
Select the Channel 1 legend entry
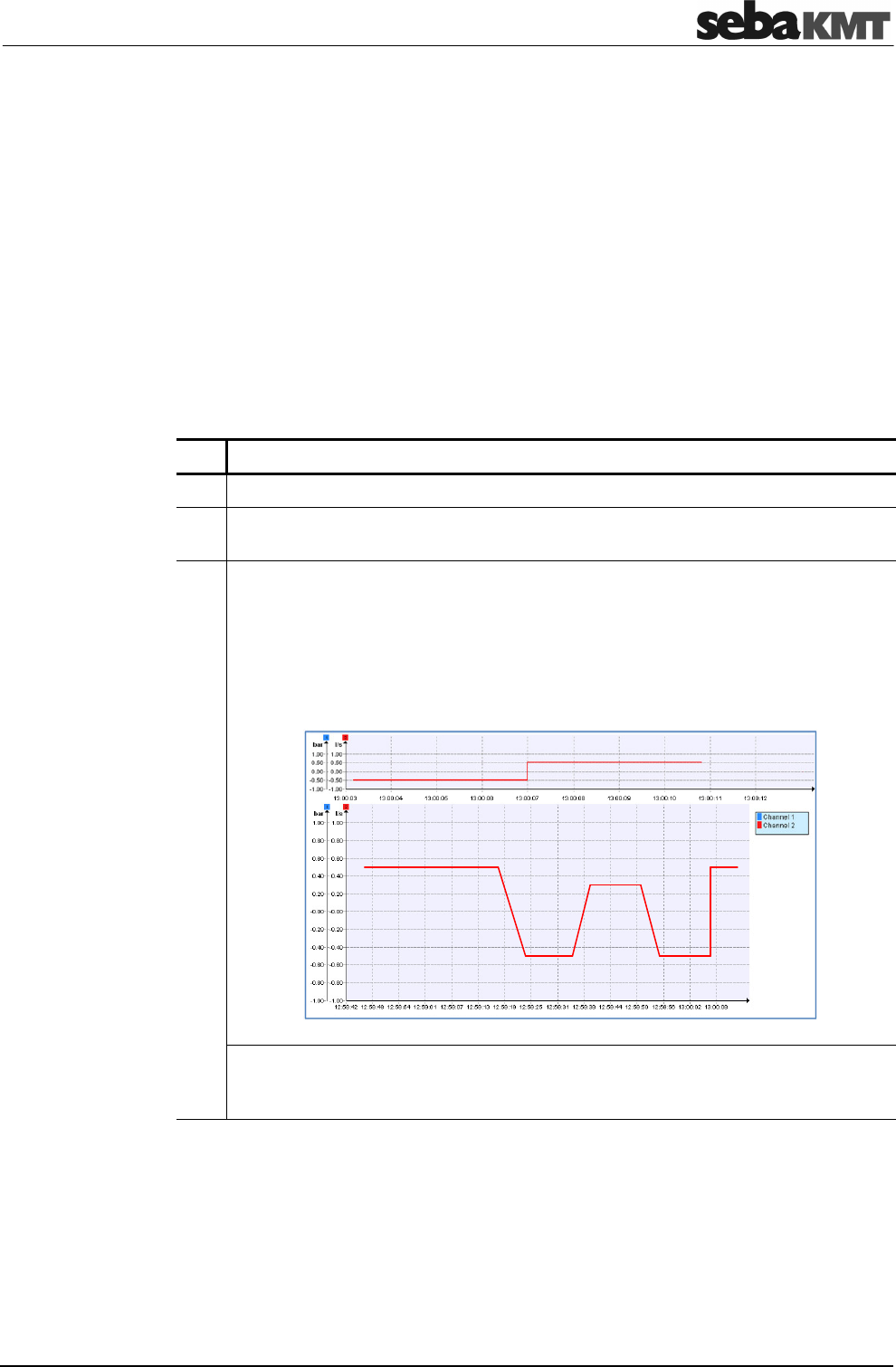pyautogui.click(x=776, y=817)
